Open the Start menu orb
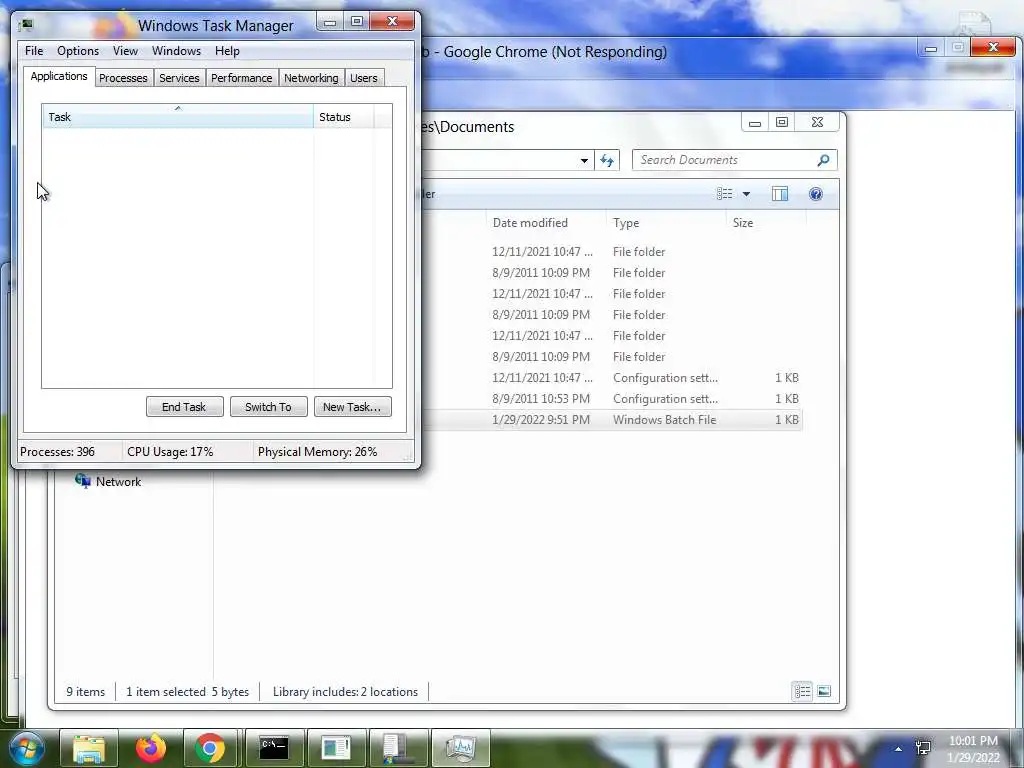The height and width of the screenshot is (768, 1024). [25, 748]
